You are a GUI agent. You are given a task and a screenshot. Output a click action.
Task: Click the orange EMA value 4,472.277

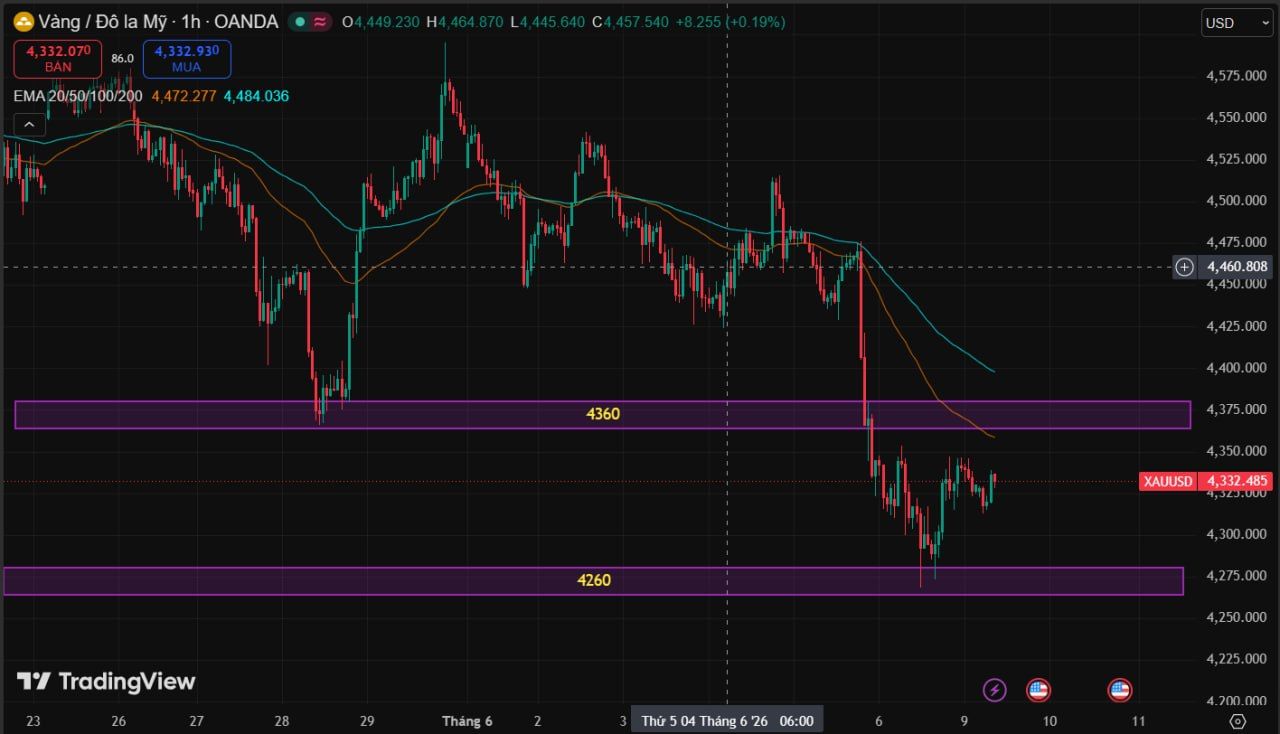point(184,96)
